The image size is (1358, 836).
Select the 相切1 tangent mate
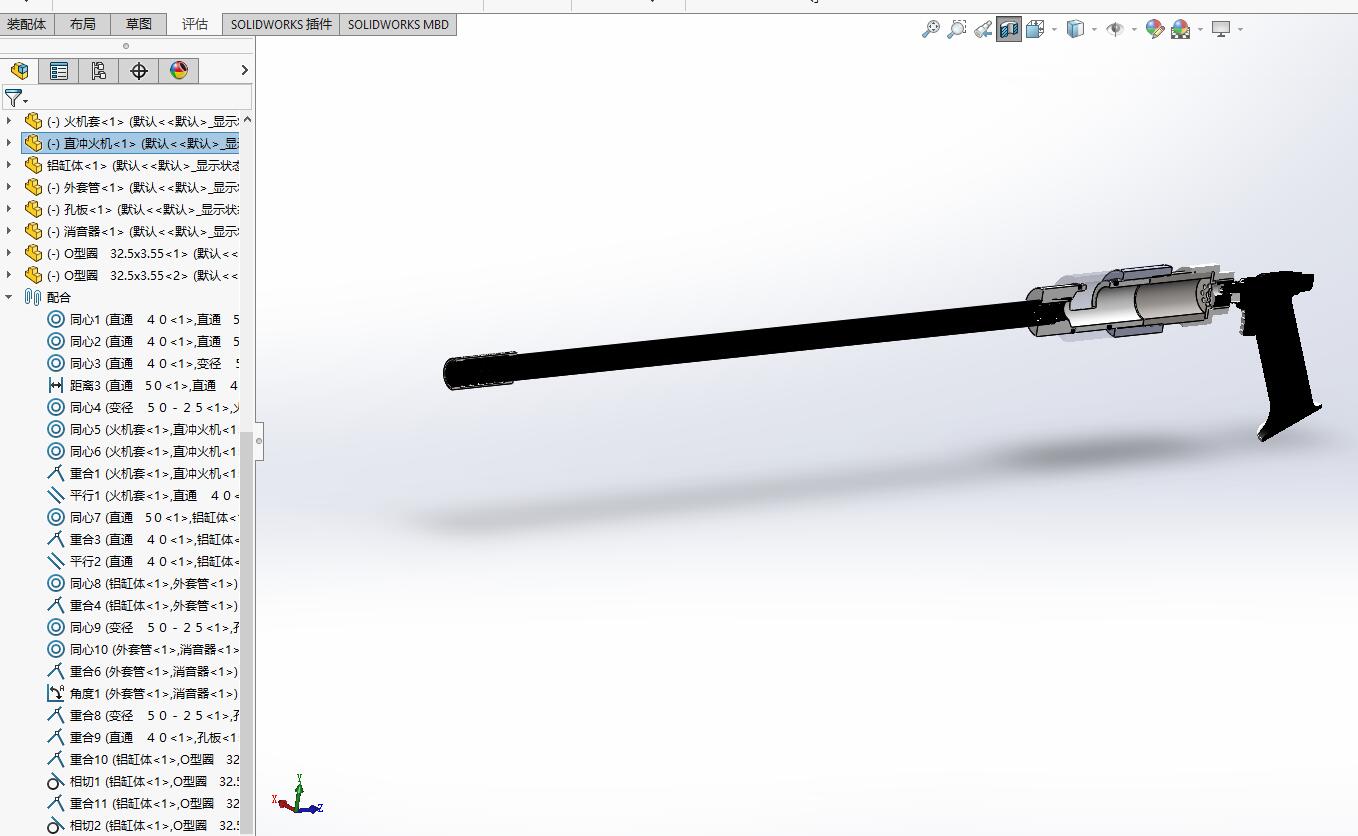tap(142, 781)
